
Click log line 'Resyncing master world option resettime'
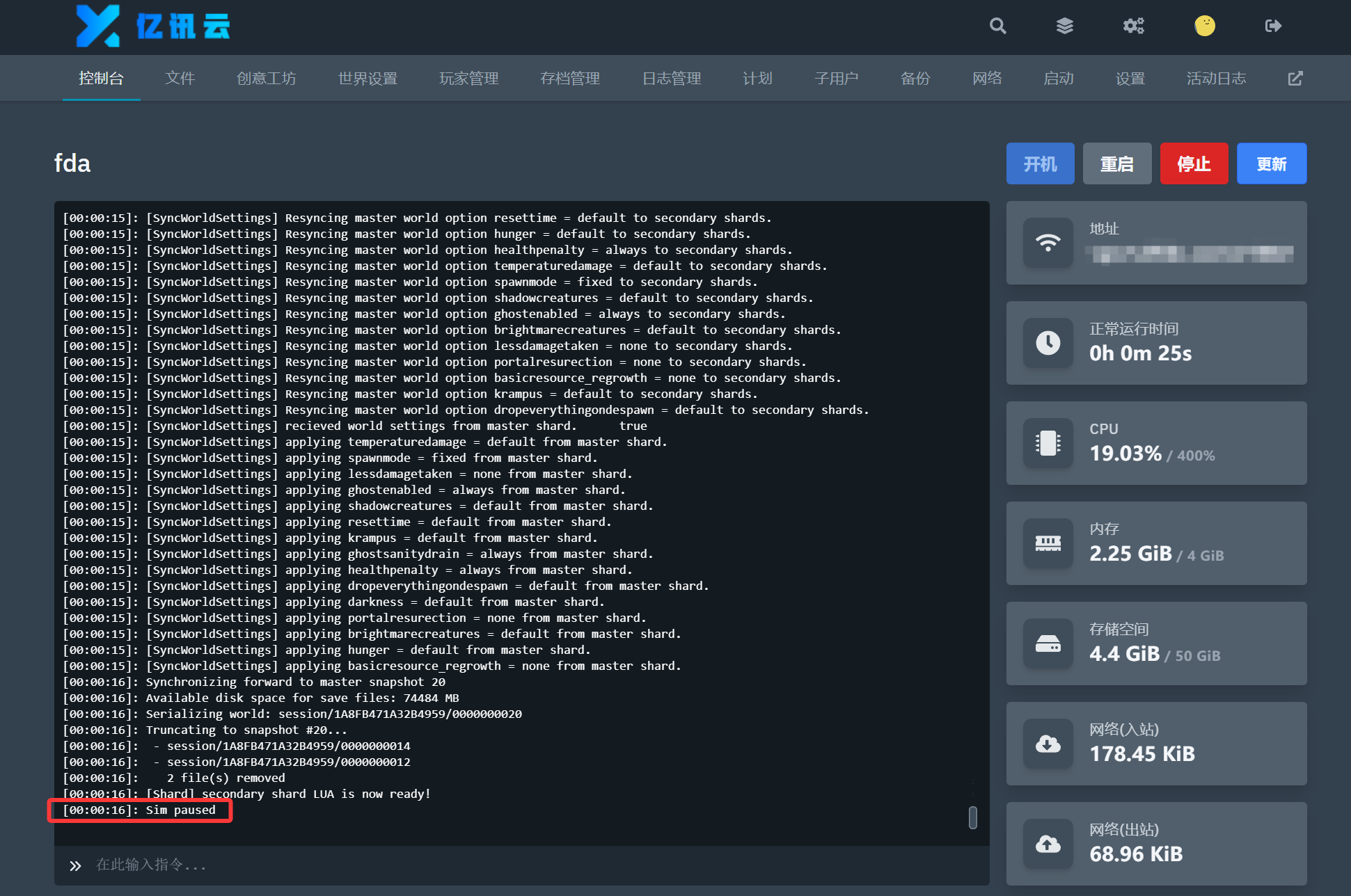418,218
